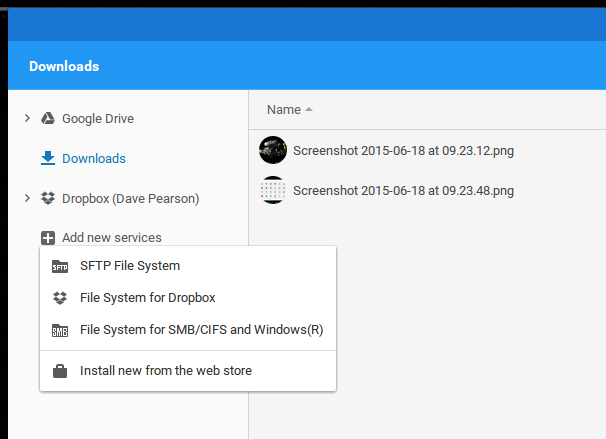Screen dimensions: 606x439
Task: Click the SMB folder icon in the menu
Action: (60, 330)
